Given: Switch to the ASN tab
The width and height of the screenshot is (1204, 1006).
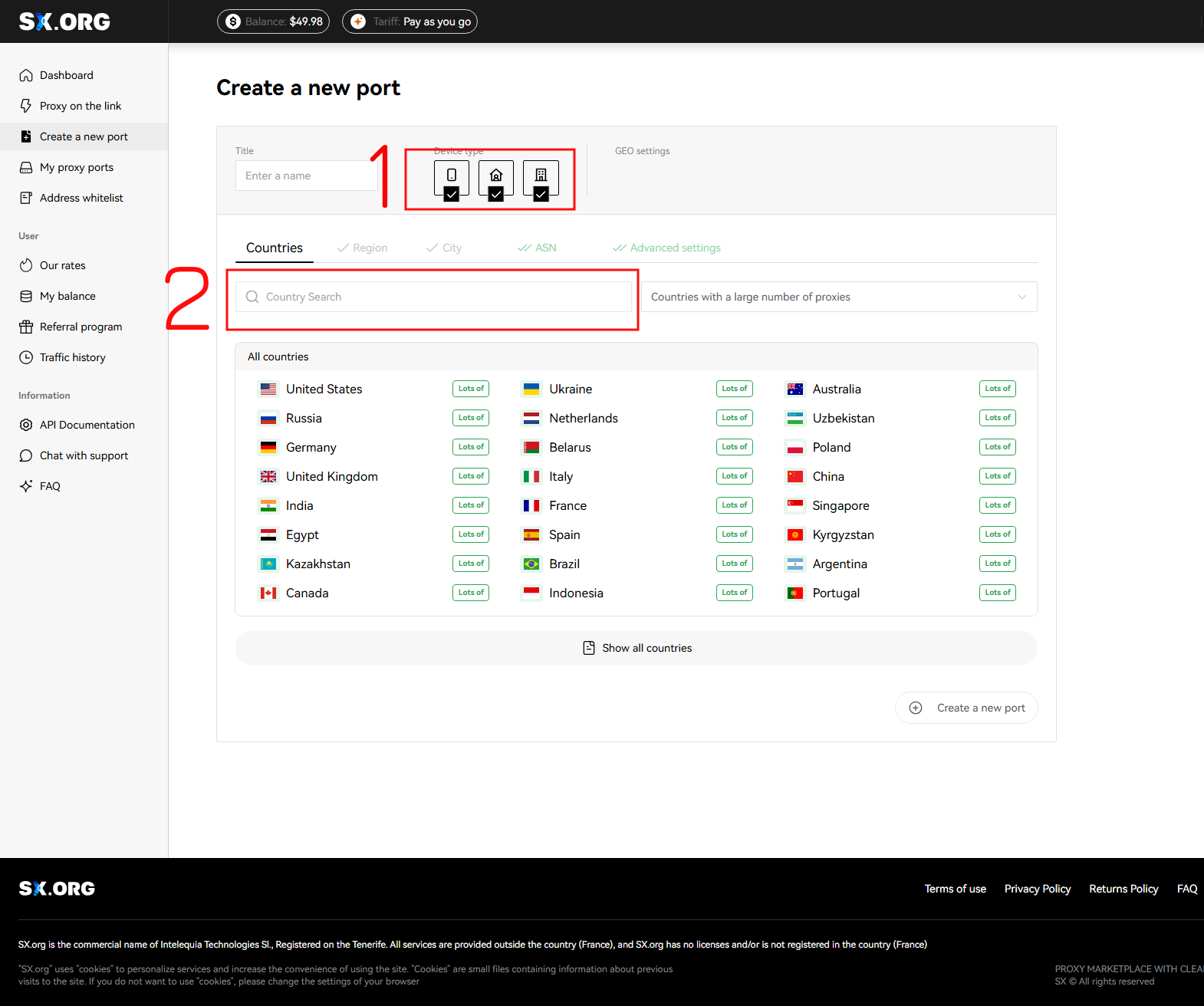Looking at the screenshot, I should click(538, 248).
